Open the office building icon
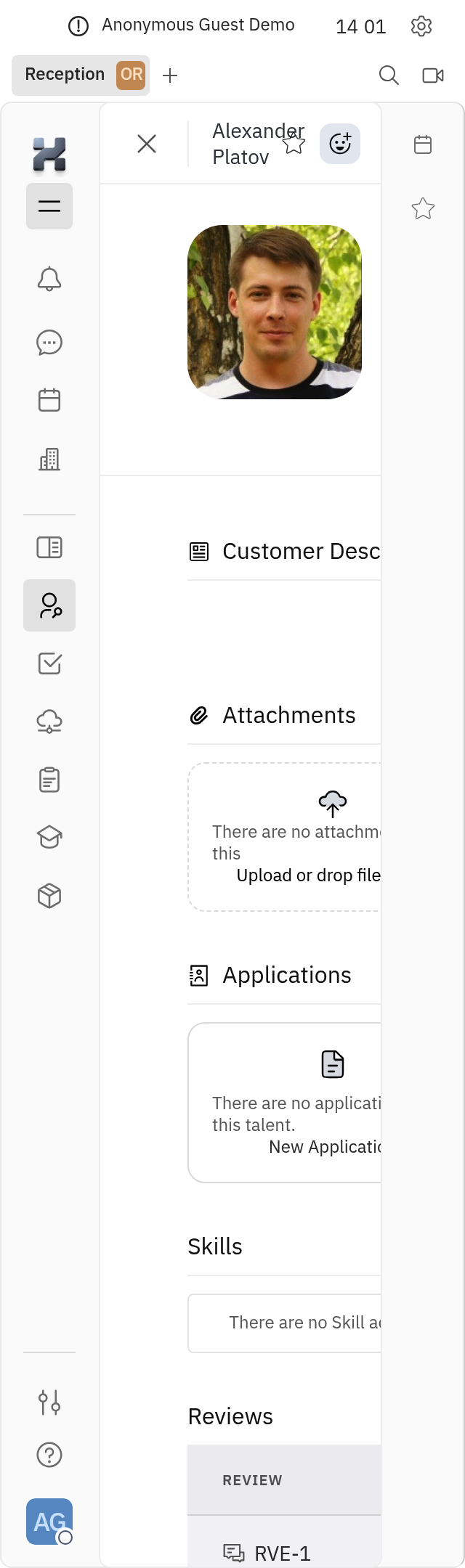The width and height of the screenshot is (465, 1568). (x=49, y=459)
